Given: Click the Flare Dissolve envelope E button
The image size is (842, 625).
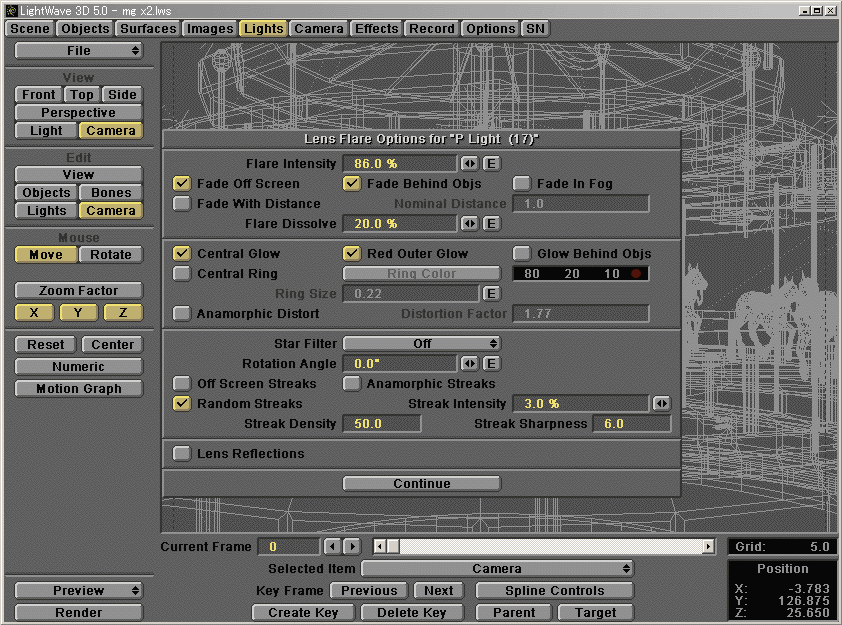Looking at the screenshot, I should coord(491,223).
